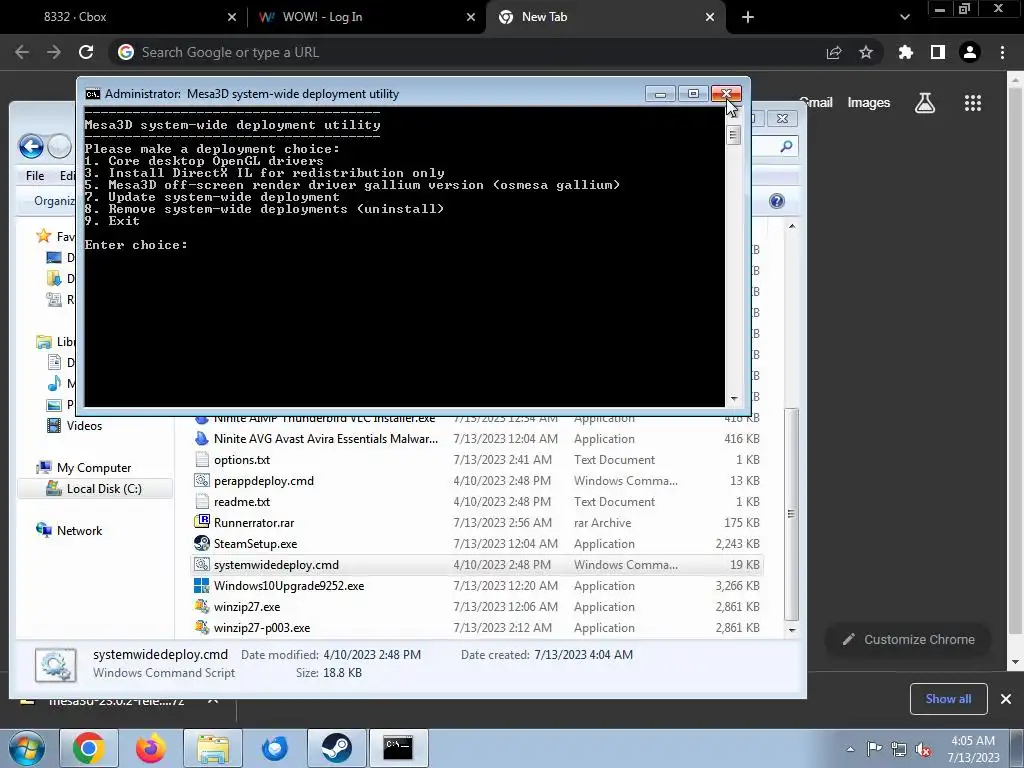This screenshot has width=1024, height=768.
Task: Open the Search Labs flask icon
Action: click(x=925, y=103)
